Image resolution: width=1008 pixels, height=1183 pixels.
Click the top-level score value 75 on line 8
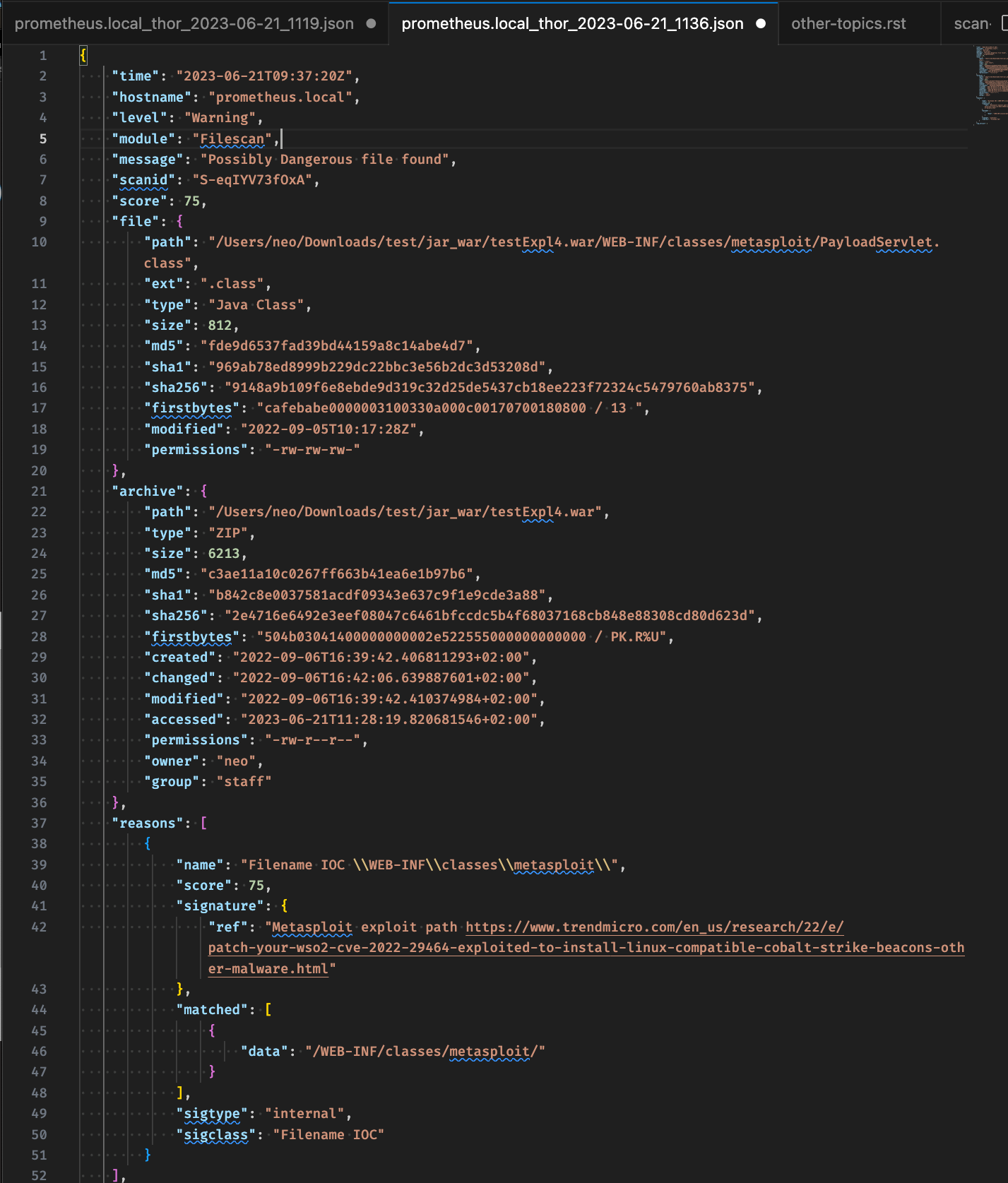(191, 201)
